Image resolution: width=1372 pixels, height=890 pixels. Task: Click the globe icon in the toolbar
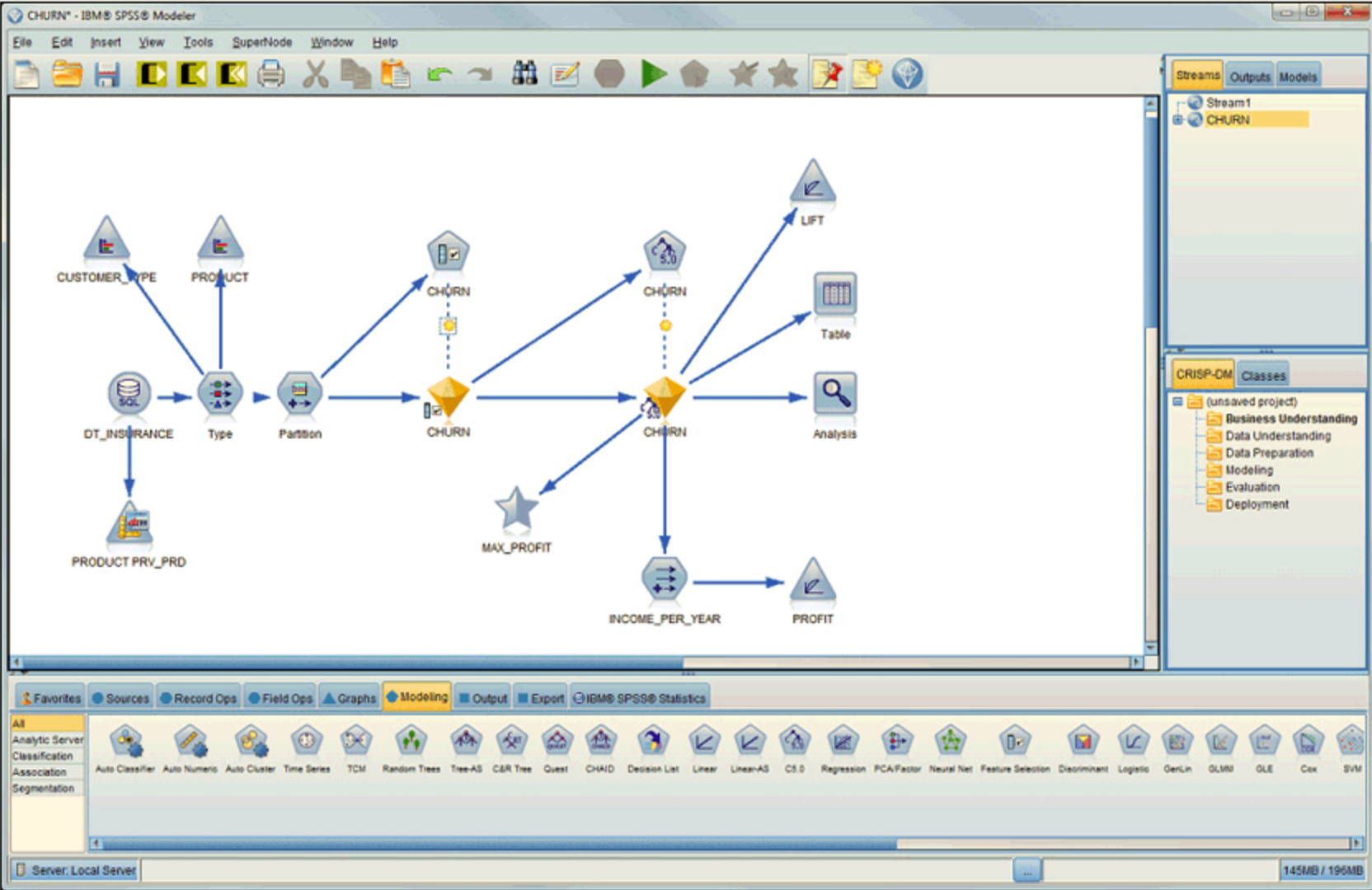coord(907,74)
